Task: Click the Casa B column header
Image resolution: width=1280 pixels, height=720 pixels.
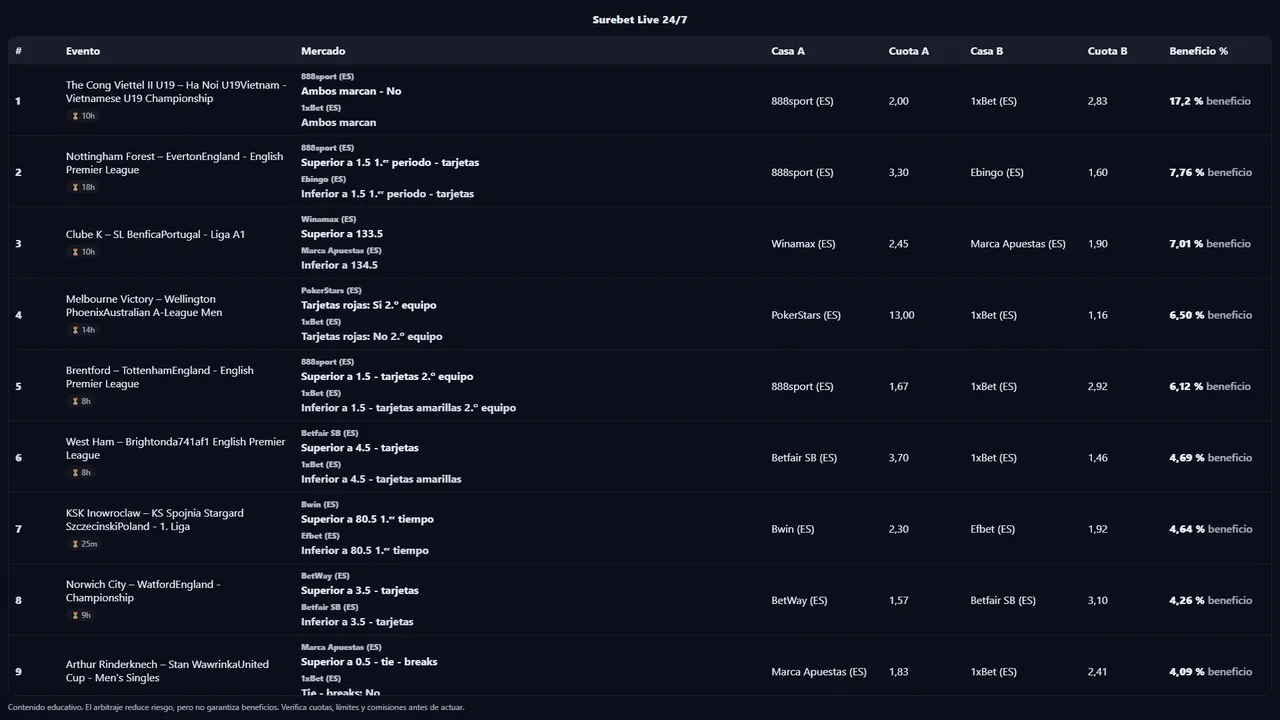Action: coord(986,51)
